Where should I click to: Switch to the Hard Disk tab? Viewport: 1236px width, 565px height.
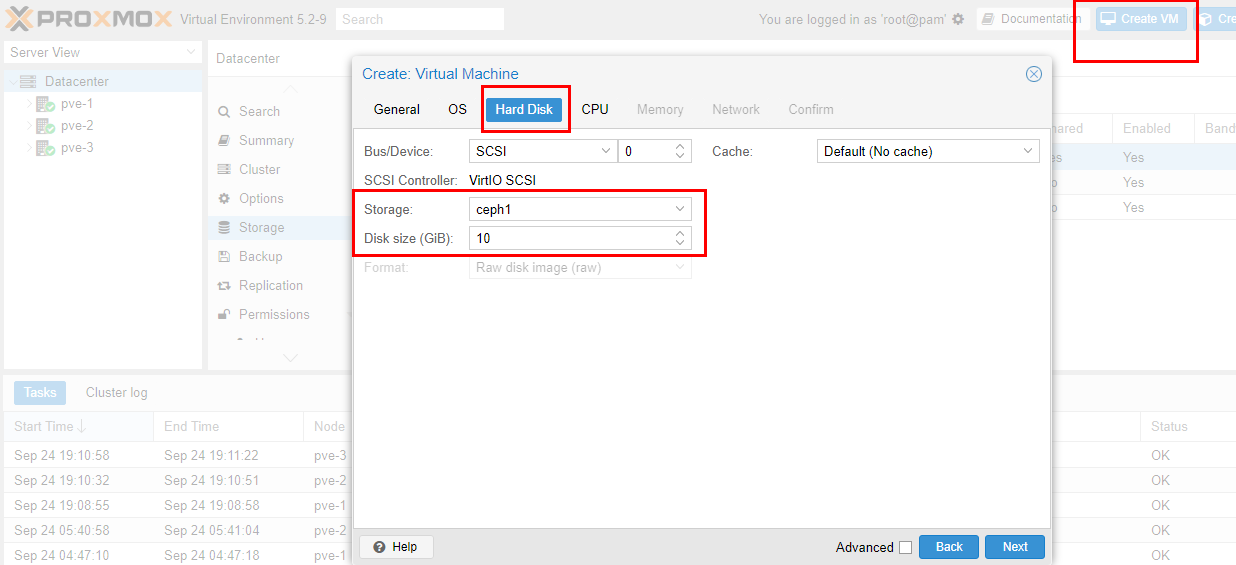[524, 110]
